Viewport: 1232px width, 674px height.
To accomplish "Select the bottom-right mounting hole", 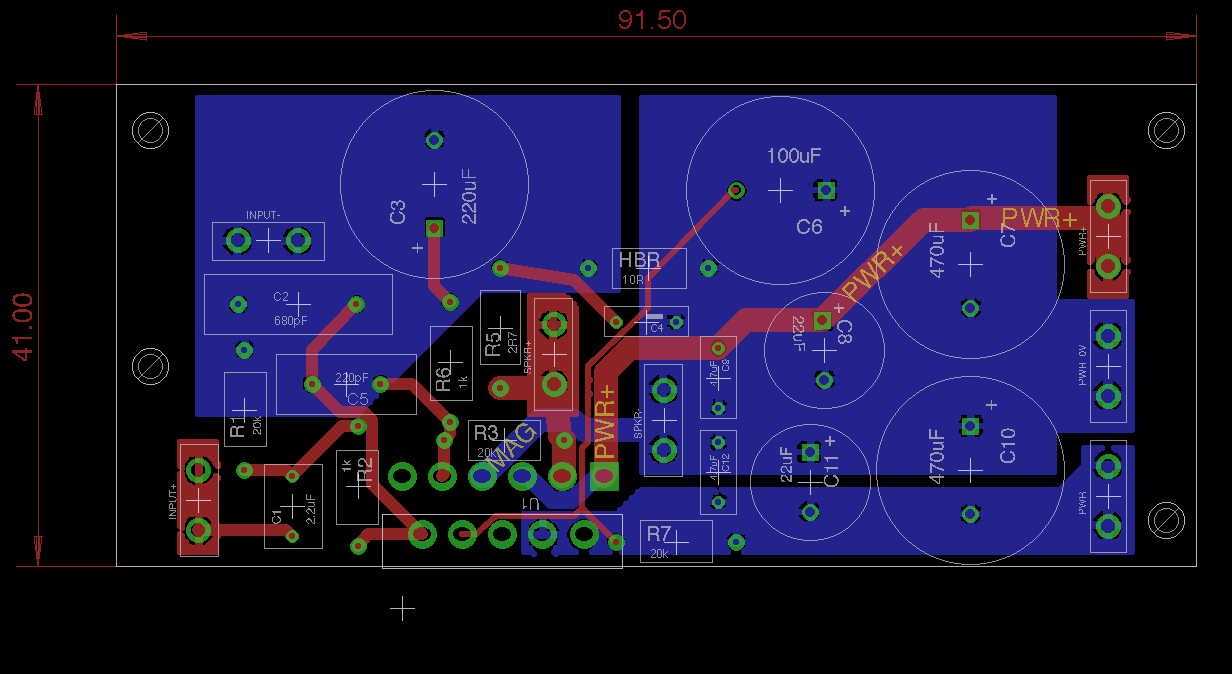I will click(1166, 520).
